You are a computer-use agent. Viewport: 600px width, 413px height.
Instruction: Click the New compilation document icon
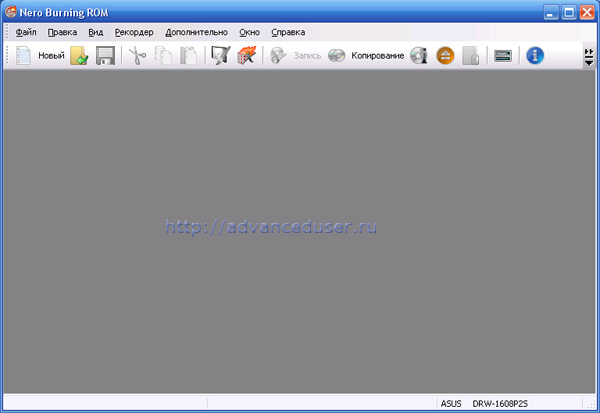click(23, 56)
